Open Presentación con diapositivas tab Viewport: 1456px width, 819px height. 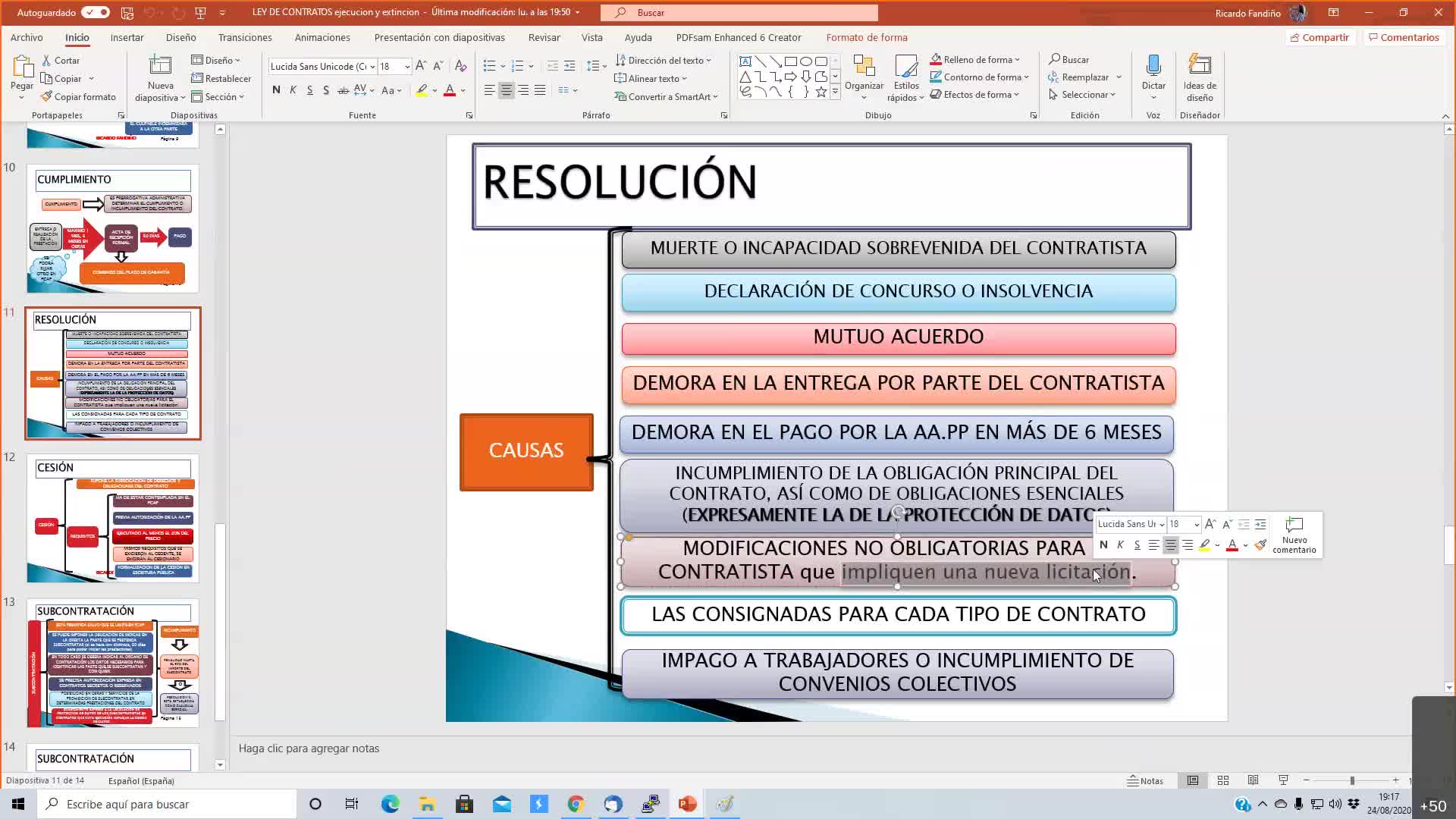pyautogui.click(x=439, y=37)
